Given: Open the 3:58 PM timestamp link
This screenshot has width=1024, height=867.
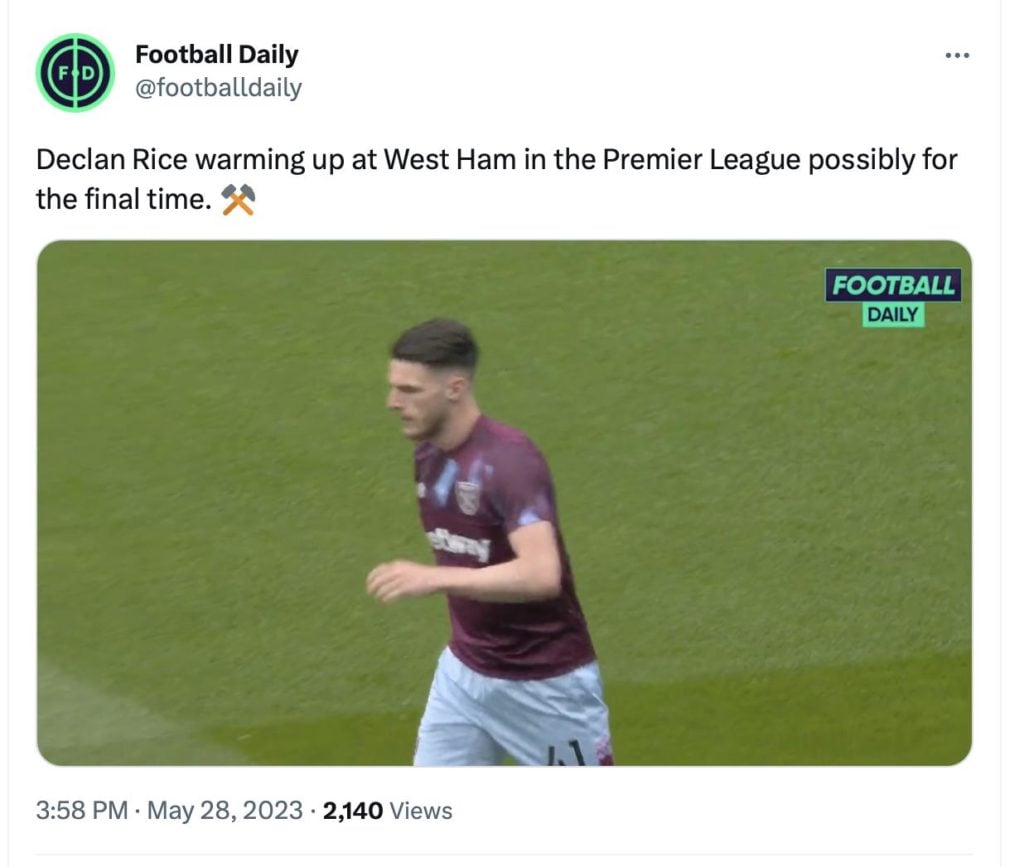Looking at the screenshot, I should click(x=81, y=811).
